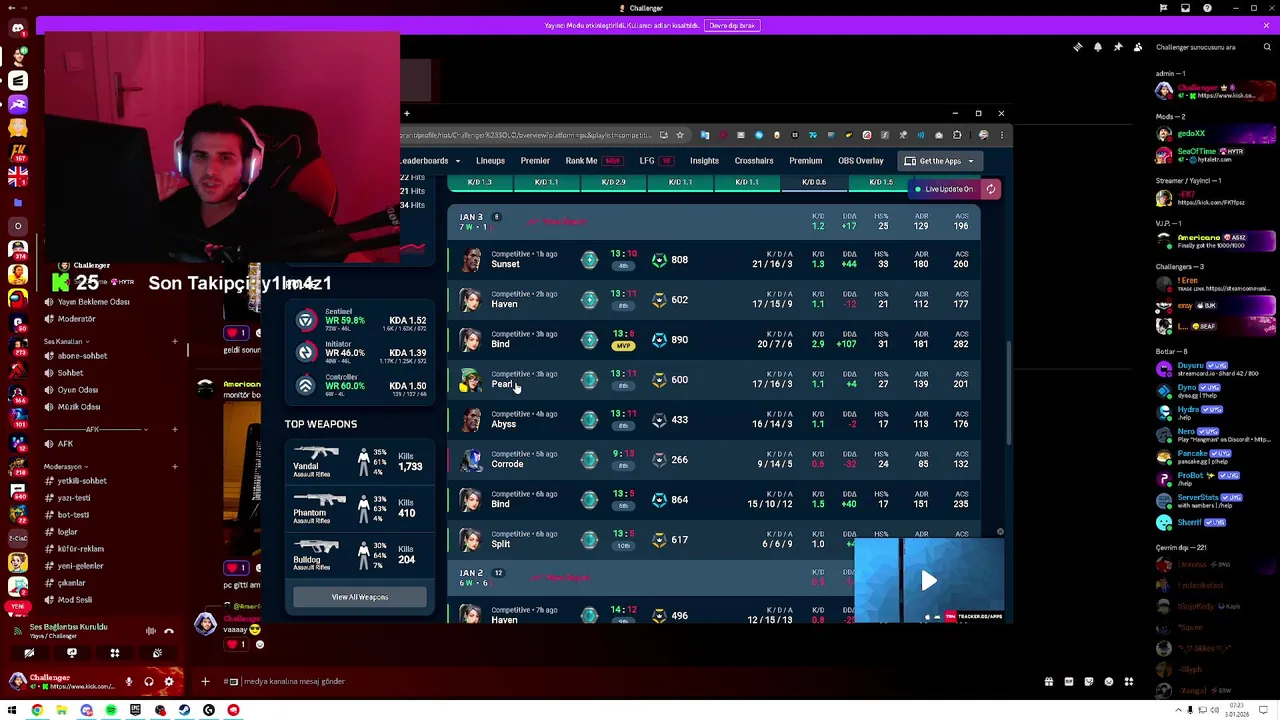The image size is (1280, 720).
Task: Open the LFG tab
Action: [655, 161]
